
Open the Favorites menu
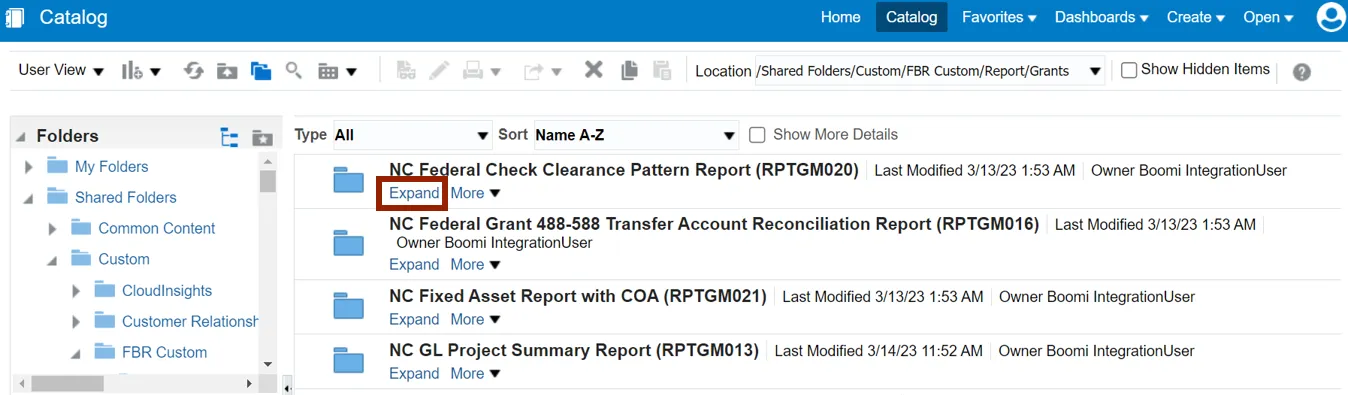[998, 17]
